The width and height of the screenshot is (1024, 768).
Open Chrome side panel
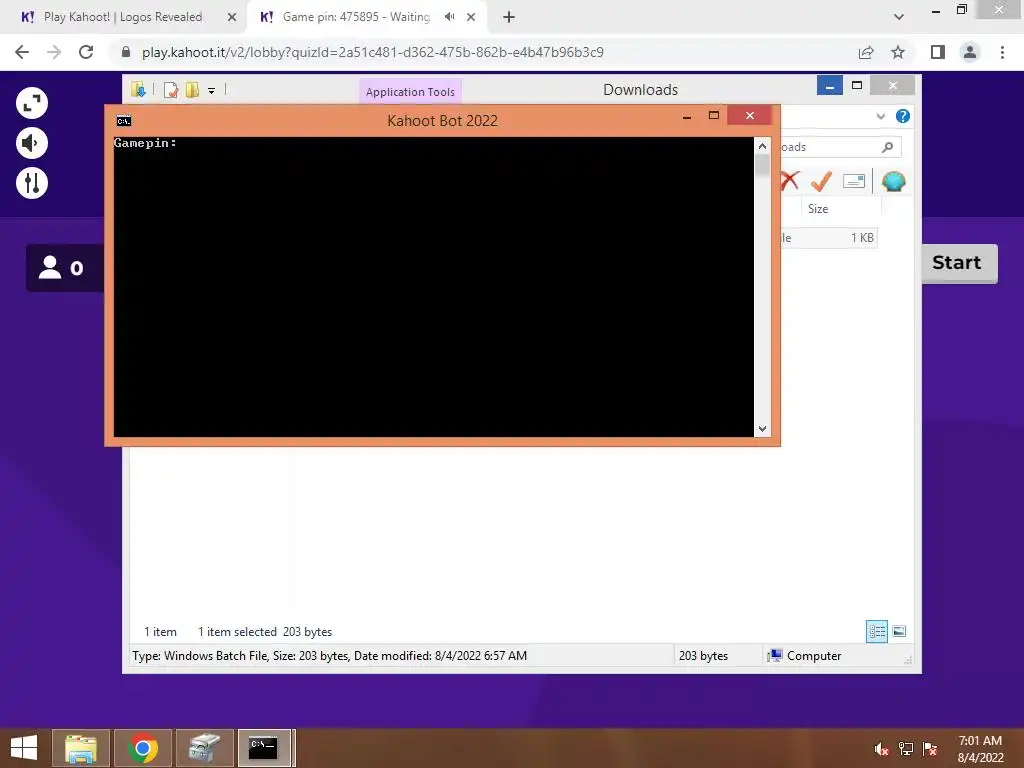click(938, 52)
